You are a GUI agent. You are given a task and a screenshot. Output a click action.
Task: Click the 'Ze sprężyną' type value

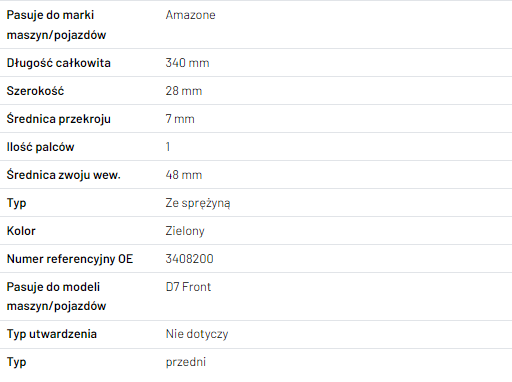click(198, 203)
